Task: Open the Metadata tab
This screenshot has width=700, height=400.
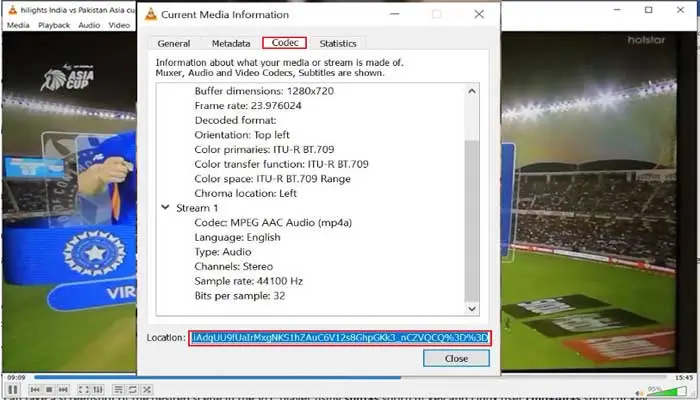Action: [230, 44]
